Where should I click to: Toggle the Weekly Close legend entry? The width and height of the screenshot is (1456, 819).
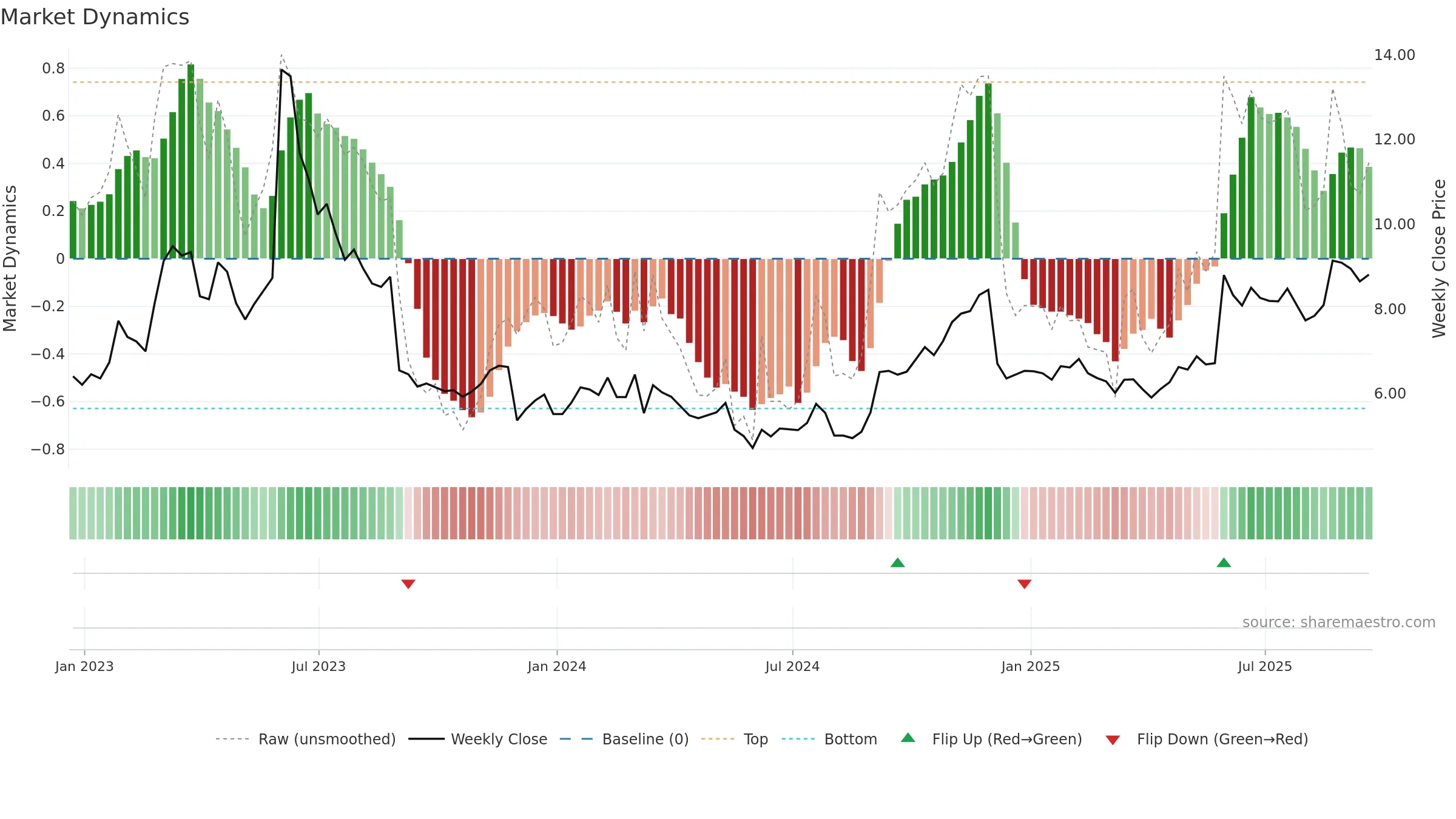(478, 739)
